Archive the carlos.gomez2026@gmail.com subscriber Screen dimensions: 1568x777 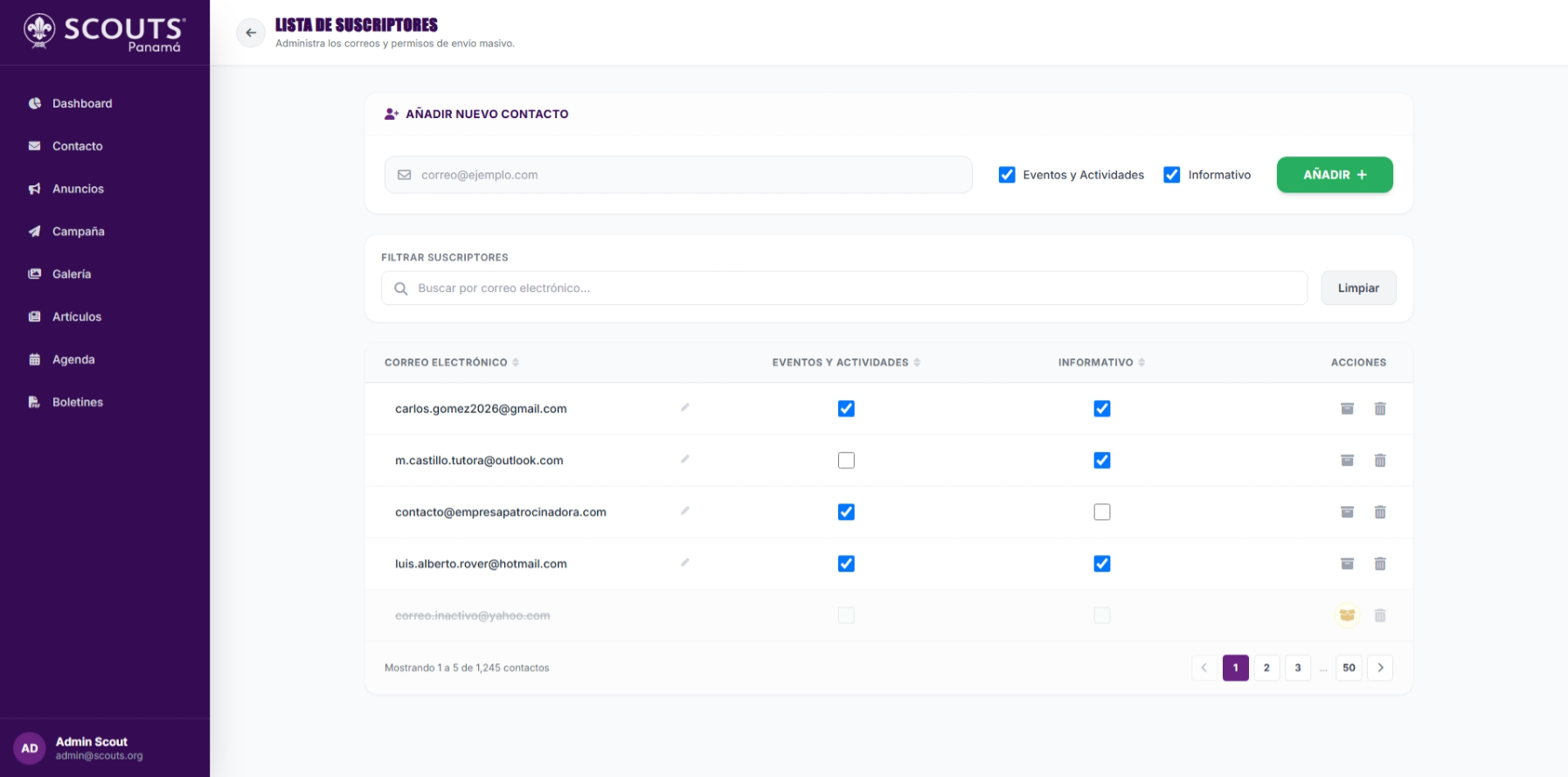[1347, 409]
